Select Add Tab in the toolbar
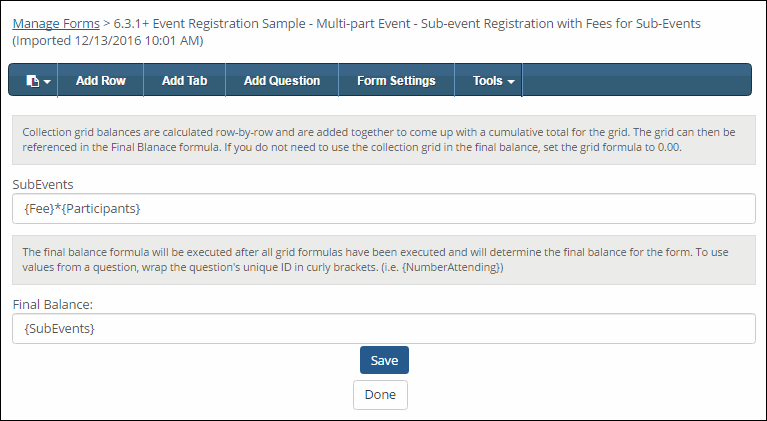The width and height of the screenshot is (767, 421). pyautogui.click(x=184, y=81)
